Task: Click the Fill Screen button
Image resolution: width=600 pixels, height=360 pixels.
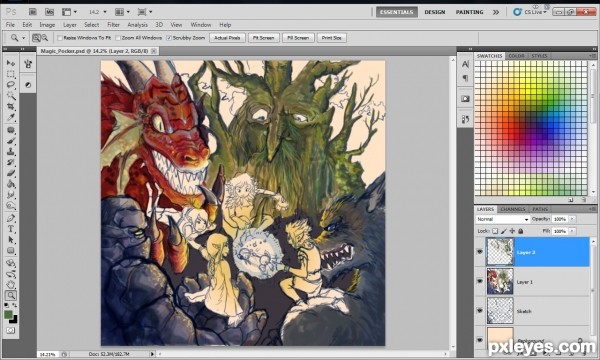Action: (x=298, y=38)
